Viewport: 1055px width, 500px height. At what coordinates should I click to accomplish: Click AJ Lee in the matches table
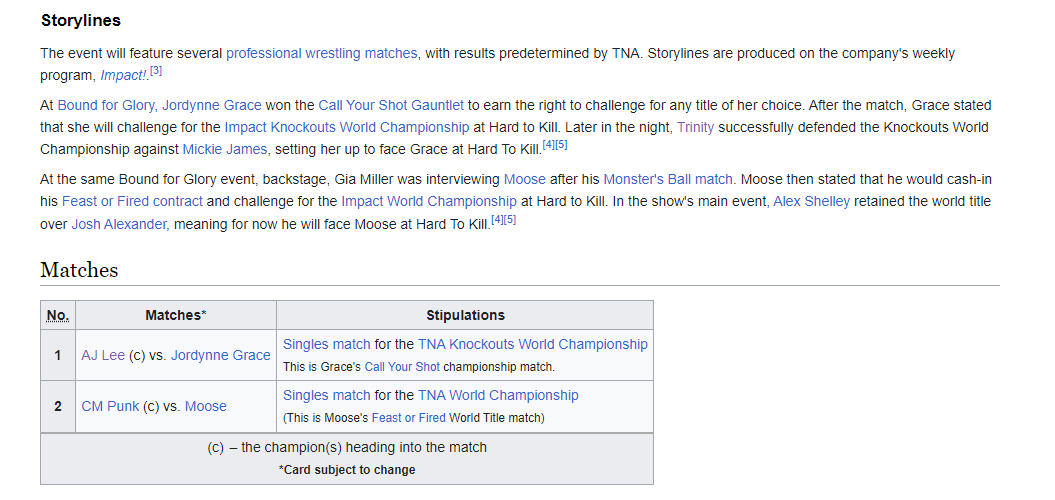103,355
